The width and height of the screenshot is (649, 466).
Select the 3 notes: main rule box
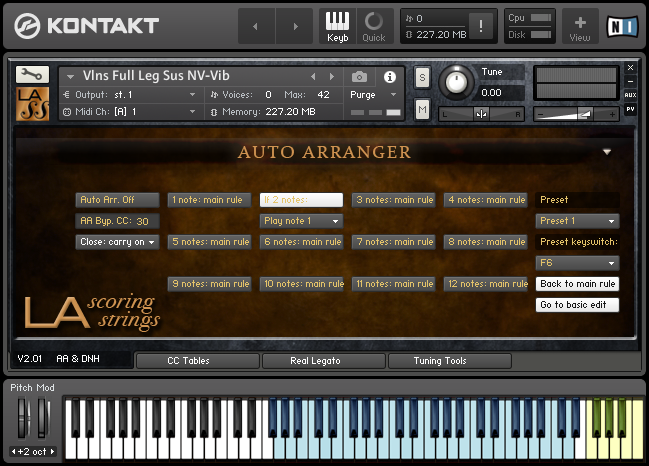click(394, 200)
